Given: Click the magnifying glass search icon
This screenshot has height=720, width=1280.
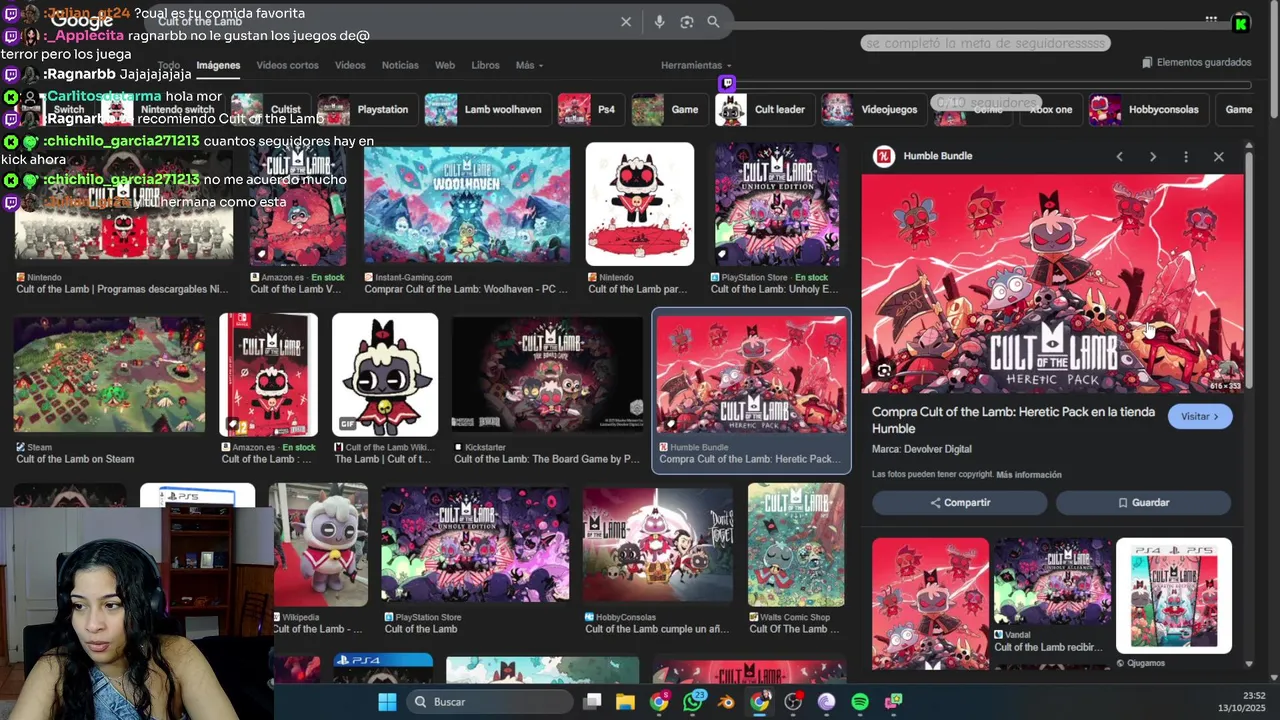Looking at the screenshot, I should click(713, 22).
